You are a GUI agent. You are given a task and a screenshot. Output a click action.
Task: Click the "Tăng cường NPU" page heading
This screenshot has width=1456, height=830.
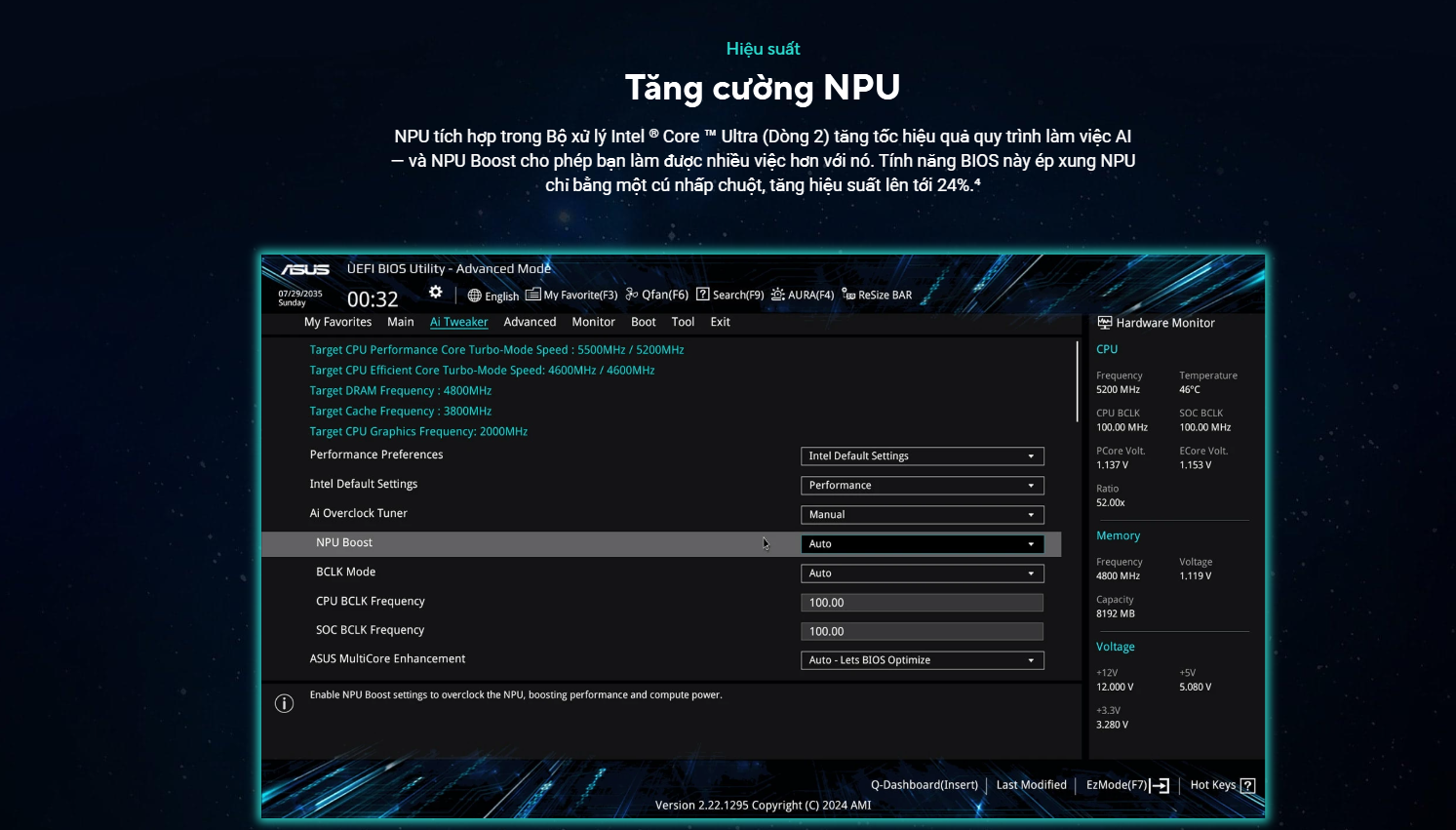point(763,88)
